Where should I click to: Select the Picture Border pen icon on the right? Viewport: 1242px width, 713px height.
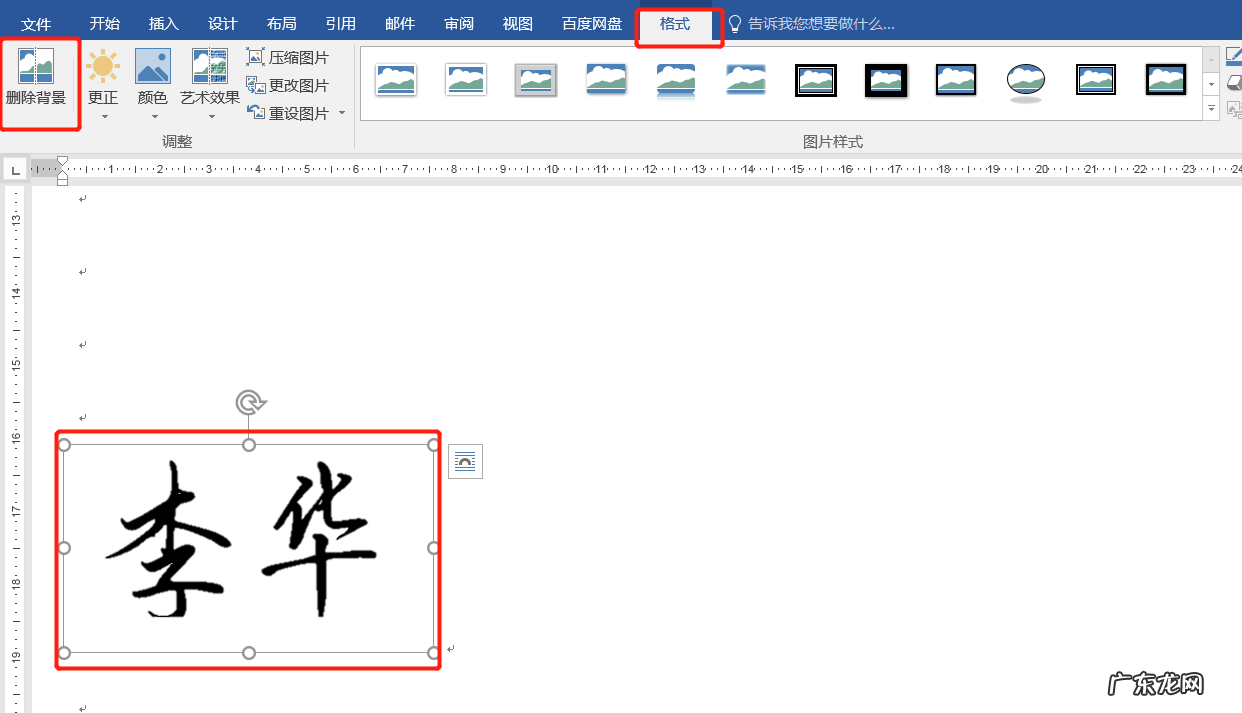coord(1236,57)
